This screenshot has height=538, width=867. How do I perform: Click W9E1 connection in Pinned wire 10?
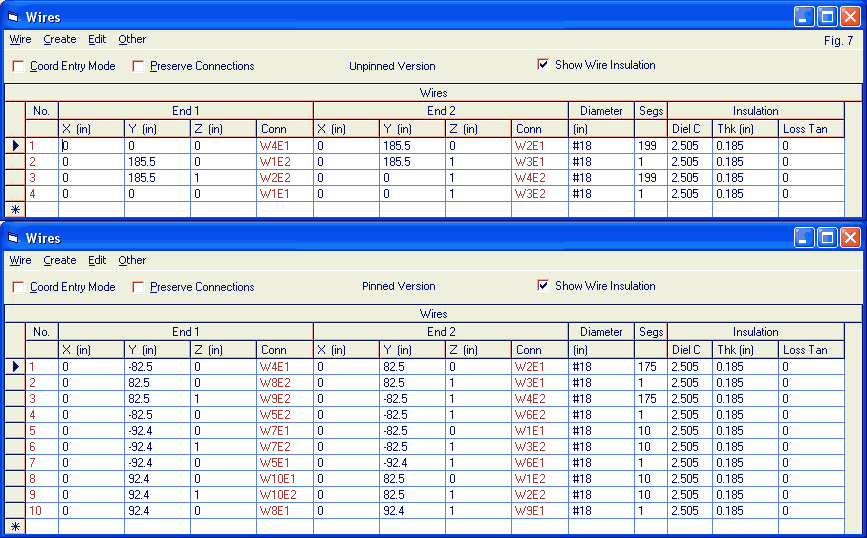[540, 510]
